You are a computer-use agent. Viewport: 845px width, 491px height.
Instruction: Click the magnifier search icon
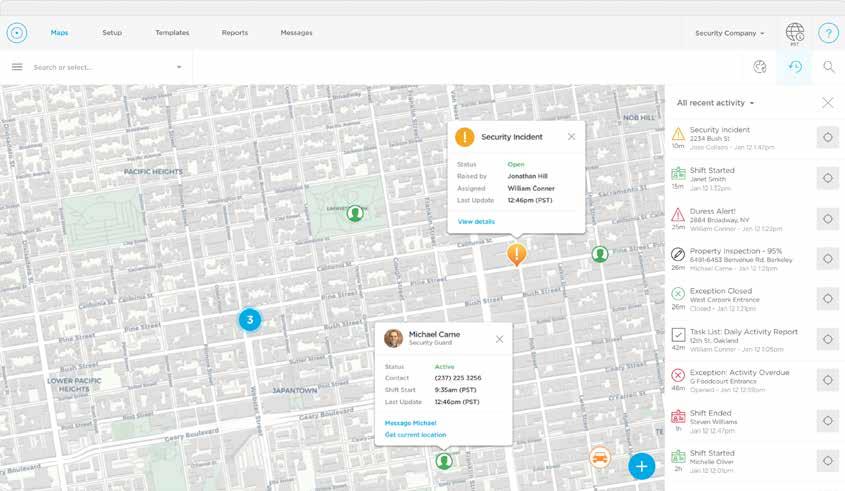[829, 67]
